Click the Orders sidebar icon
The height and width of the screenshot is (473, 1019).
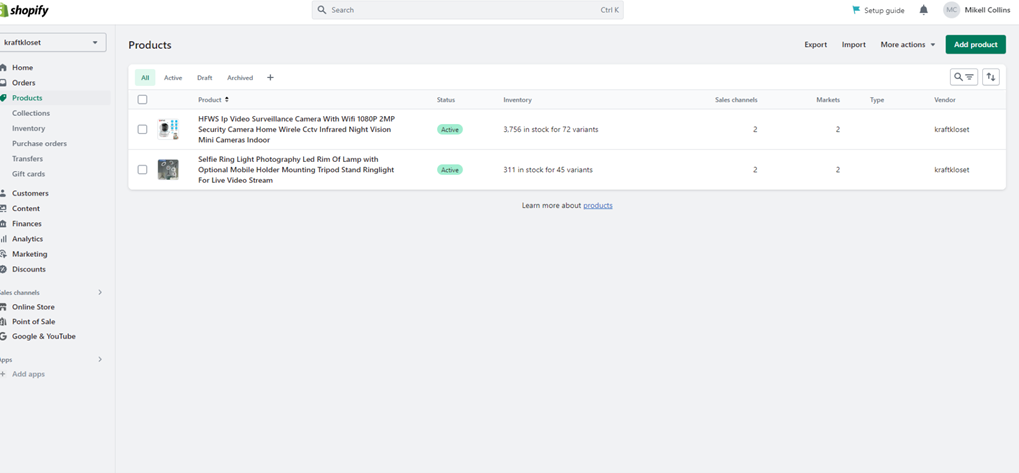pos(3,83)
